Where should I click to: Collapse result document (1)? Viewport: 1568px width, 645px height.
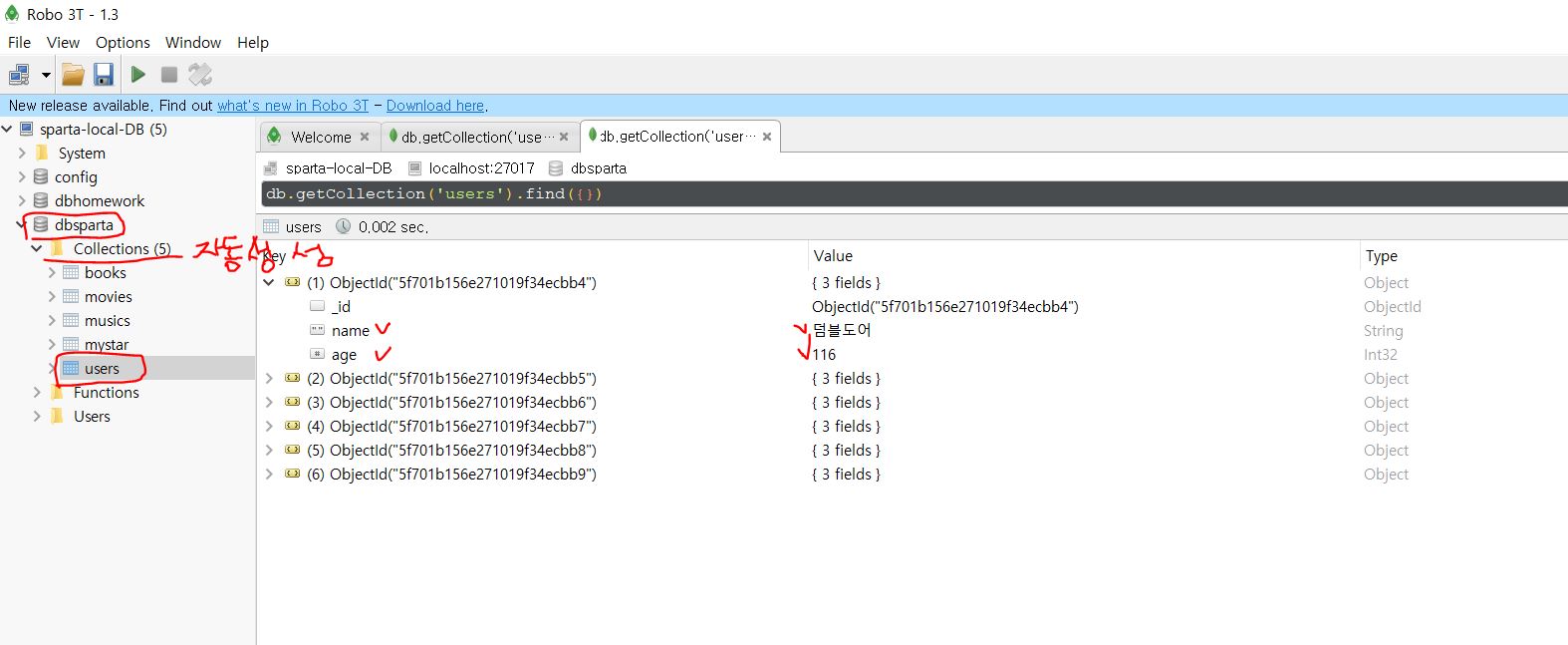point(269,282)
